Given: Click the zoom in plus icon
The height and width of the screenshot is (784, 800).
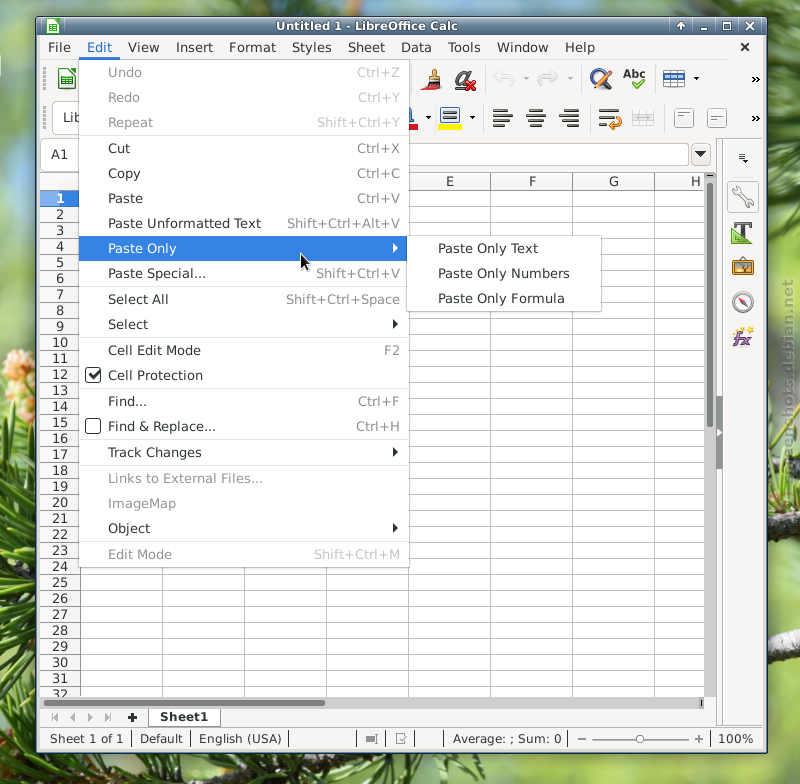Looking at the screenshot, I should tap(698, 739).
